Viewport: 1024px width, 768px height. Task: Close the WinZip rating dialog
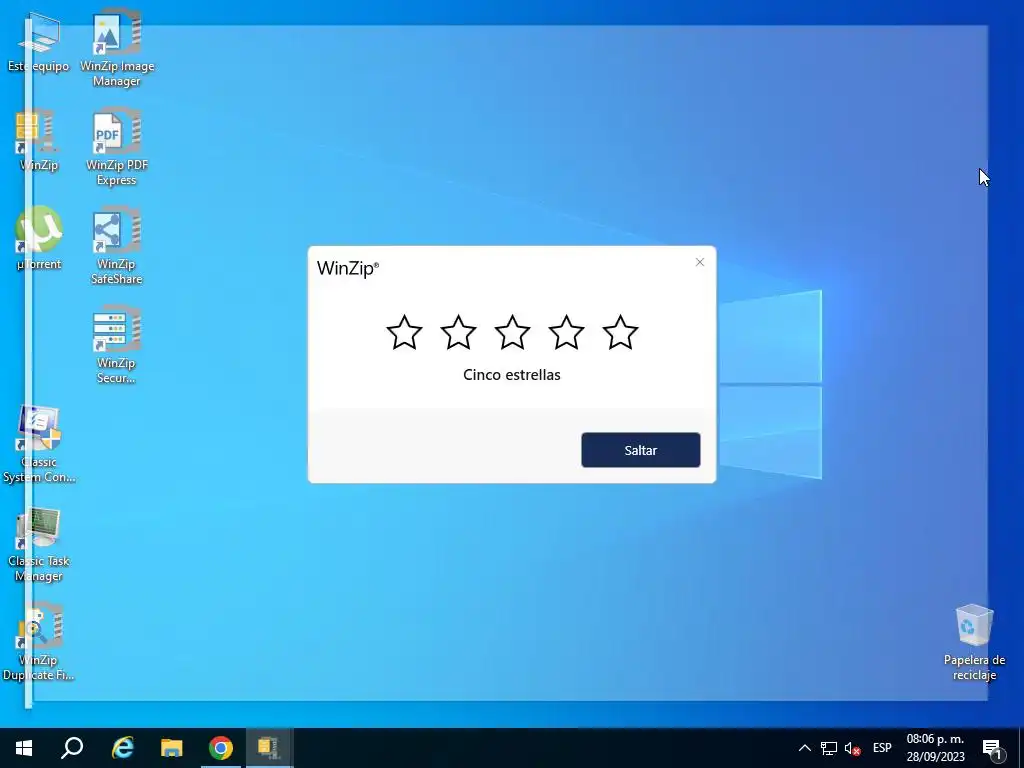click(700, 262)
